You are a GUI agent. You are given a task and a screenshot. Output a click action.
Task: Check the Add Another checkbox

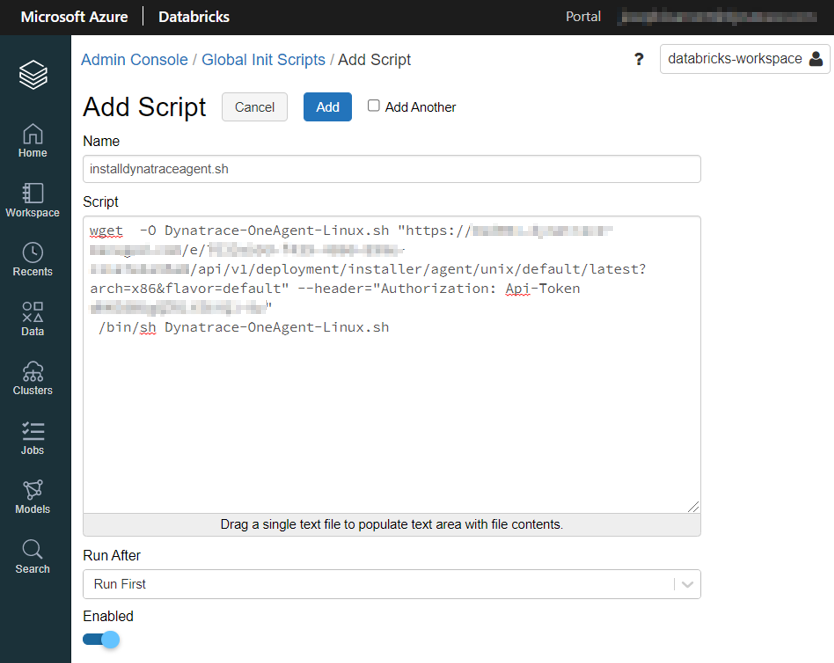374,106
